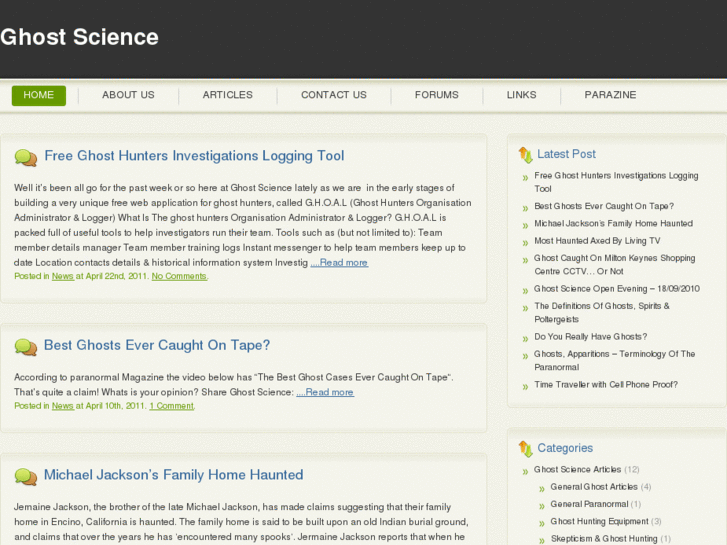
Task: Click speech bubble icon beside Michael Jackson post
Action: pos(26,476)
